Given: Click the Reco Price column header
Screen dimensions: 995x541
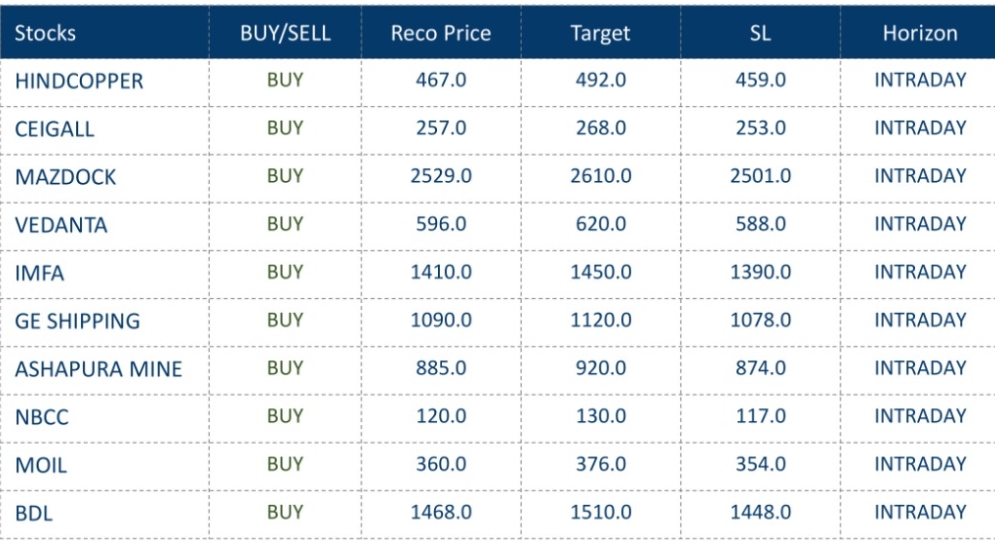Looking at the screenshot, I should pos(441,33).
